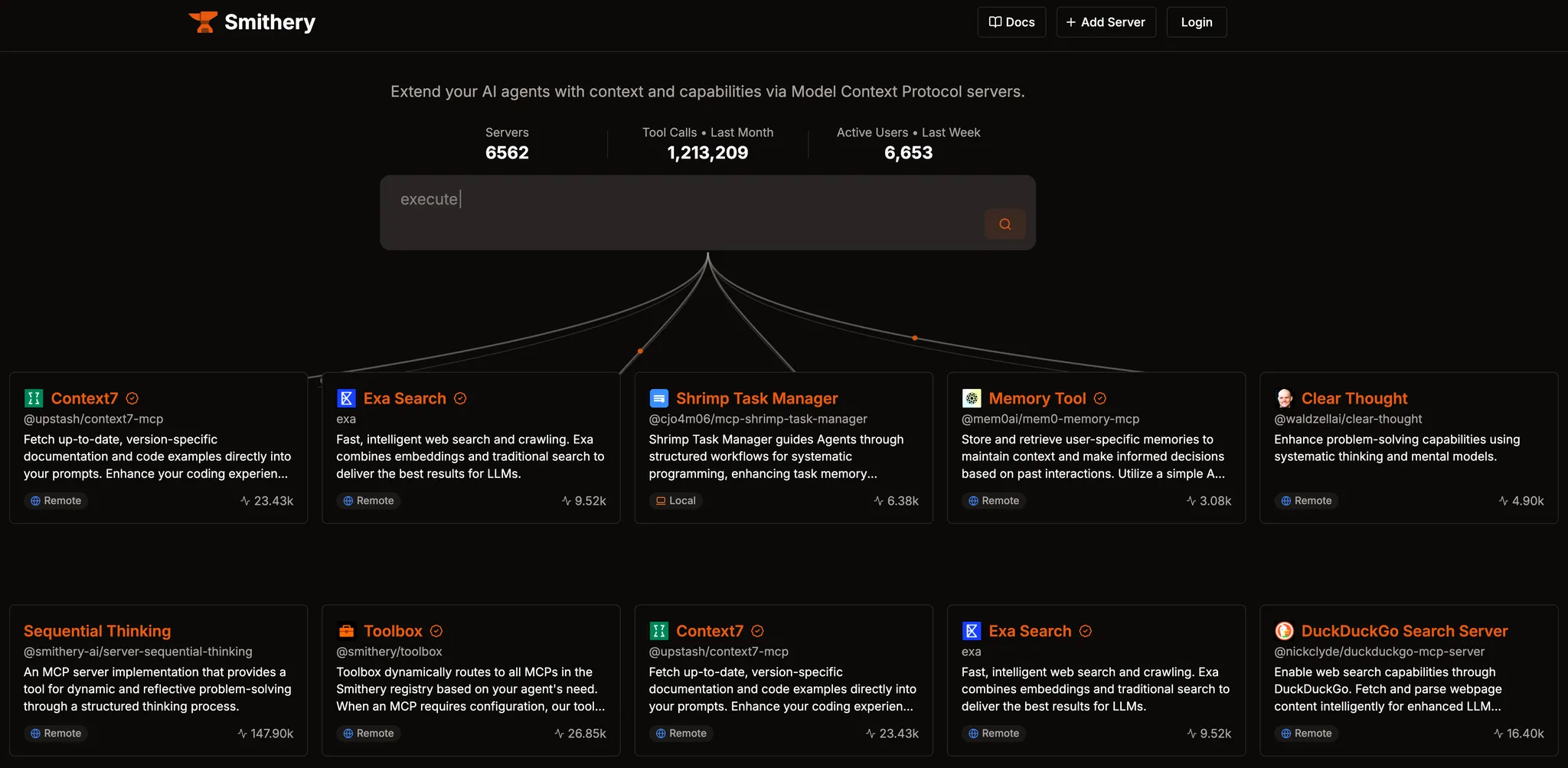The height and width of the screenshot is (768, 1568).
Task: Open bottom-row Exa Search server title
Action: click(x=1030, y=631)
